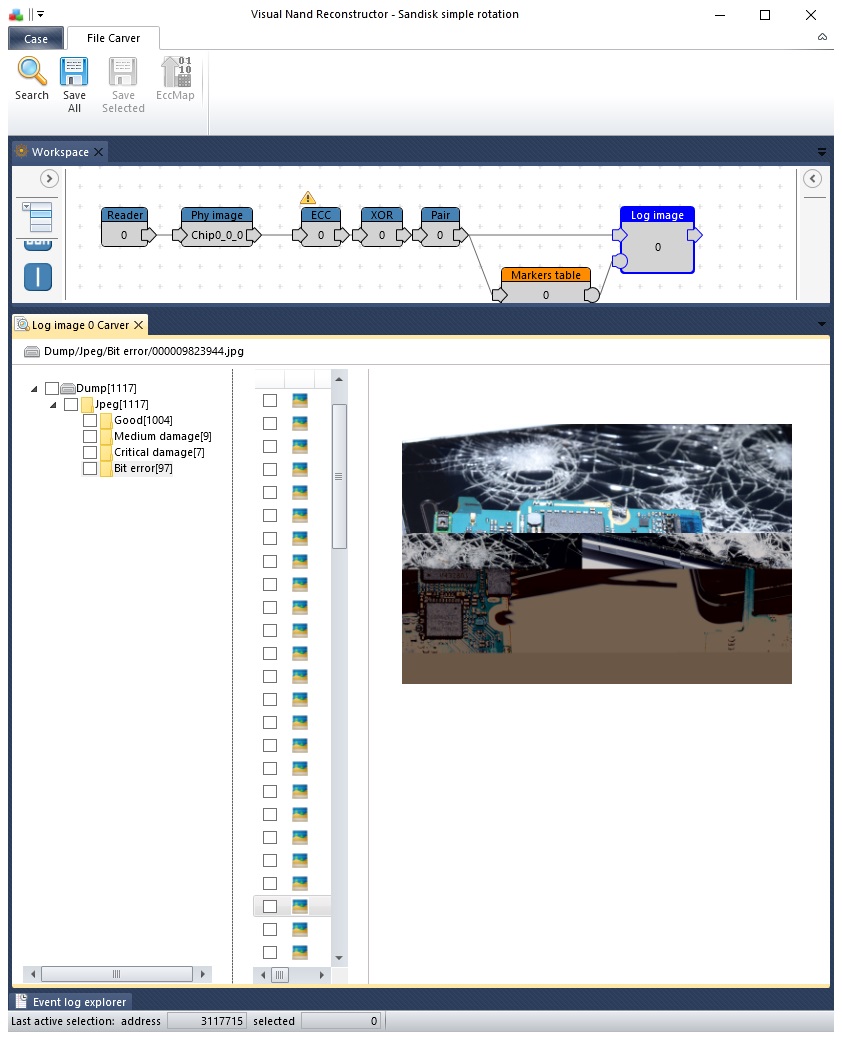Collapse the ribbon with the chevron

click(822, 37)
